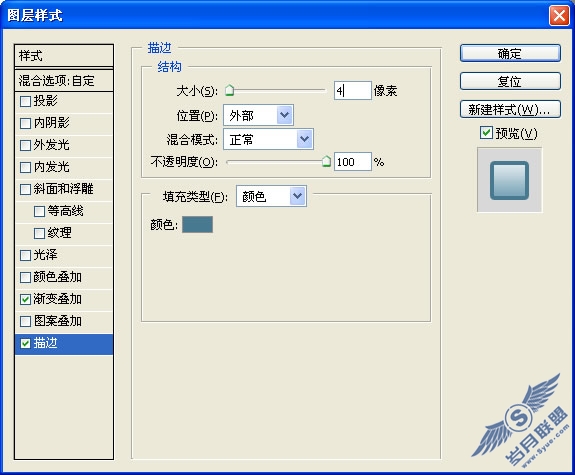Toggle the 预览 preview checkbox
This screenshot has width=575, height=475.
486,133
